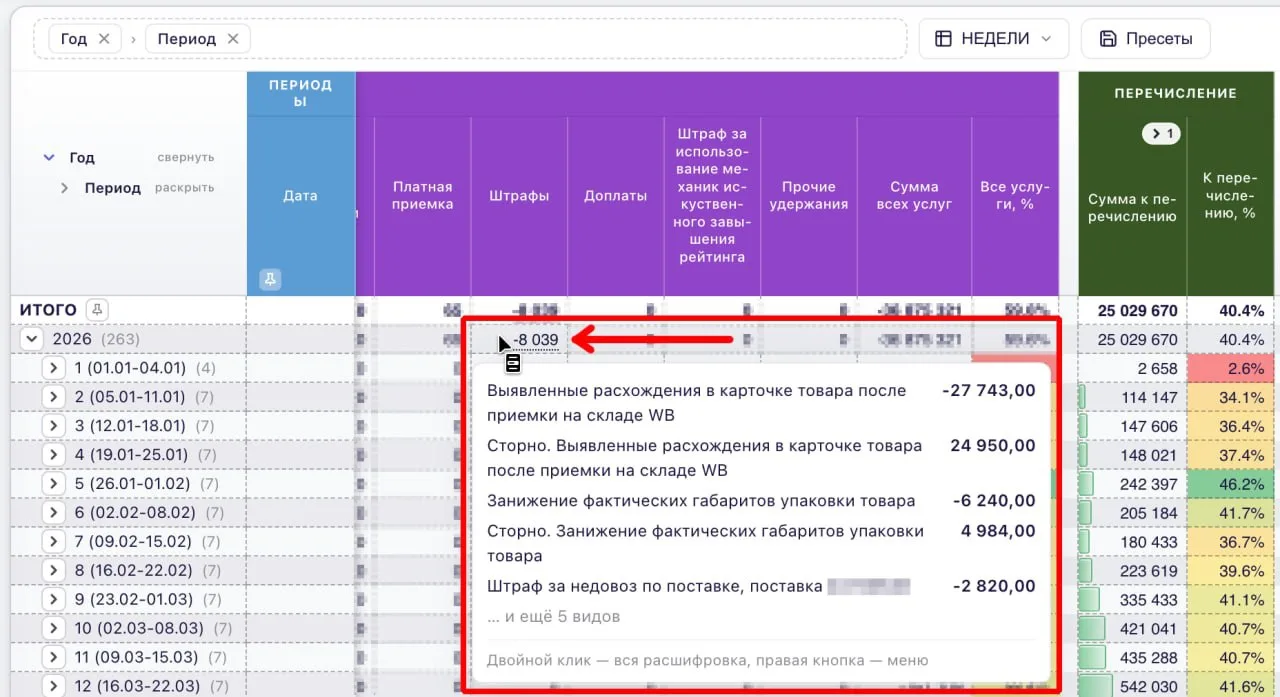1280x697 pixels.
Task: Click the save icon in Пресеты
Action: click(x=1107, y=39)
